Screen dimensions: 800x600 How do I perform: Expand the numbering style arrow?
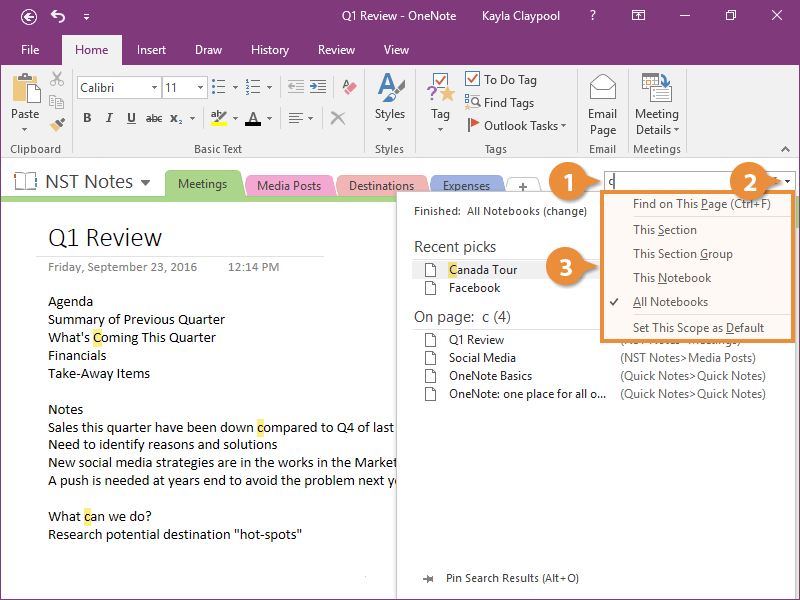(269, 88)
